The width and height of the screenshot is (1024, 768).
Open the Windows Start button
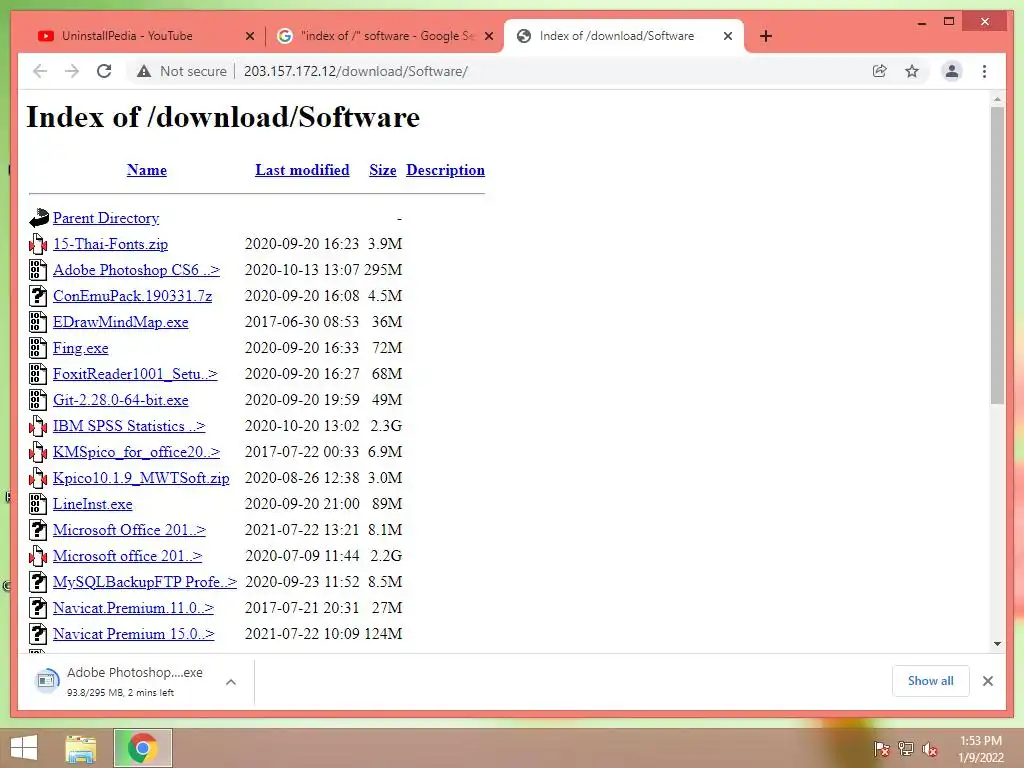click(x=24, y=748)
